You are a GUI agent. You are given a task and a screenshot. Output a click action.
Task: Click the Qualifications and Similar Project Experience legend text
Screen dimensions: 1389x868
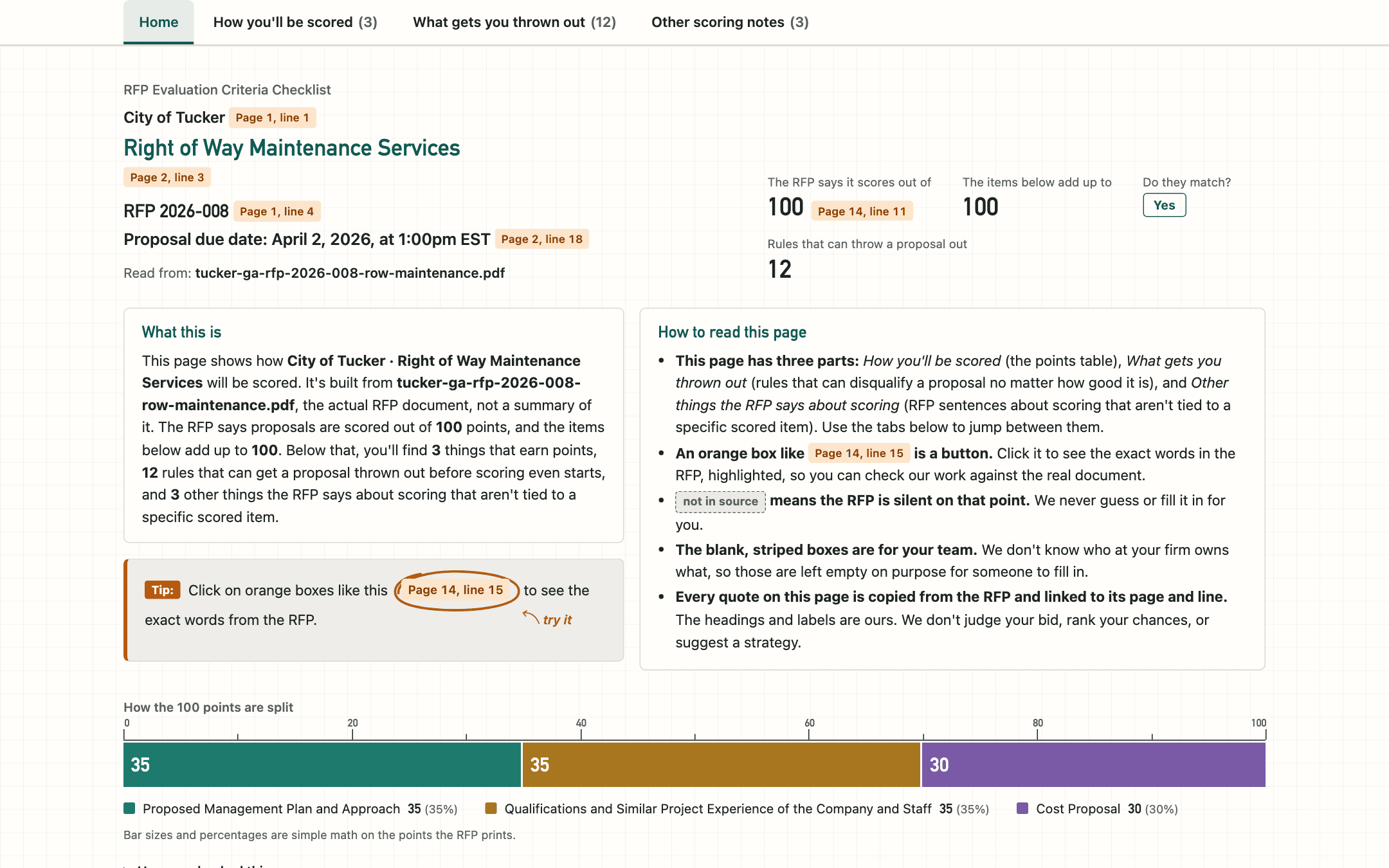pyautogui.click(x=718, y=809)
